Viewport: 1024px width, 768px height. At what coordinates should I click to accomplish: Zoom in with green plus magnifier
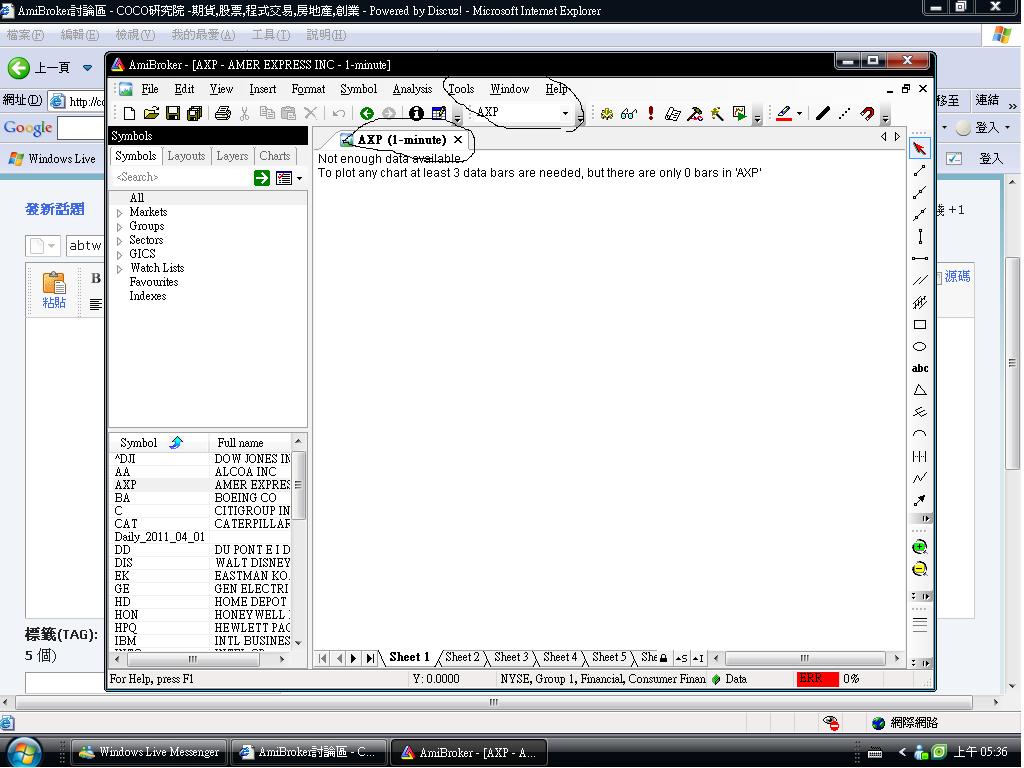(x=920, y=547)
